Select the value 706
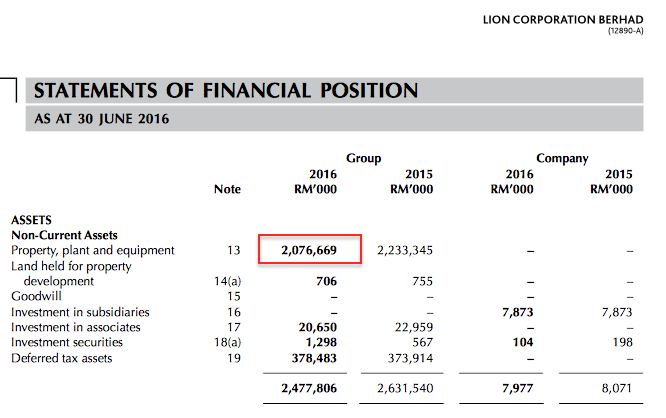The width and height of the screenshot is (666, 418). click(327, 281)
